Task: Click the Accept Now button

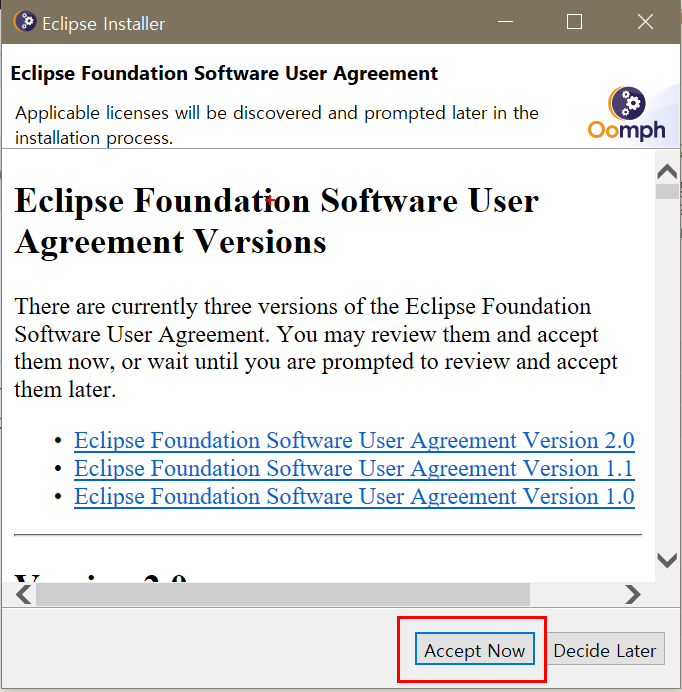Action: point(475,649)
